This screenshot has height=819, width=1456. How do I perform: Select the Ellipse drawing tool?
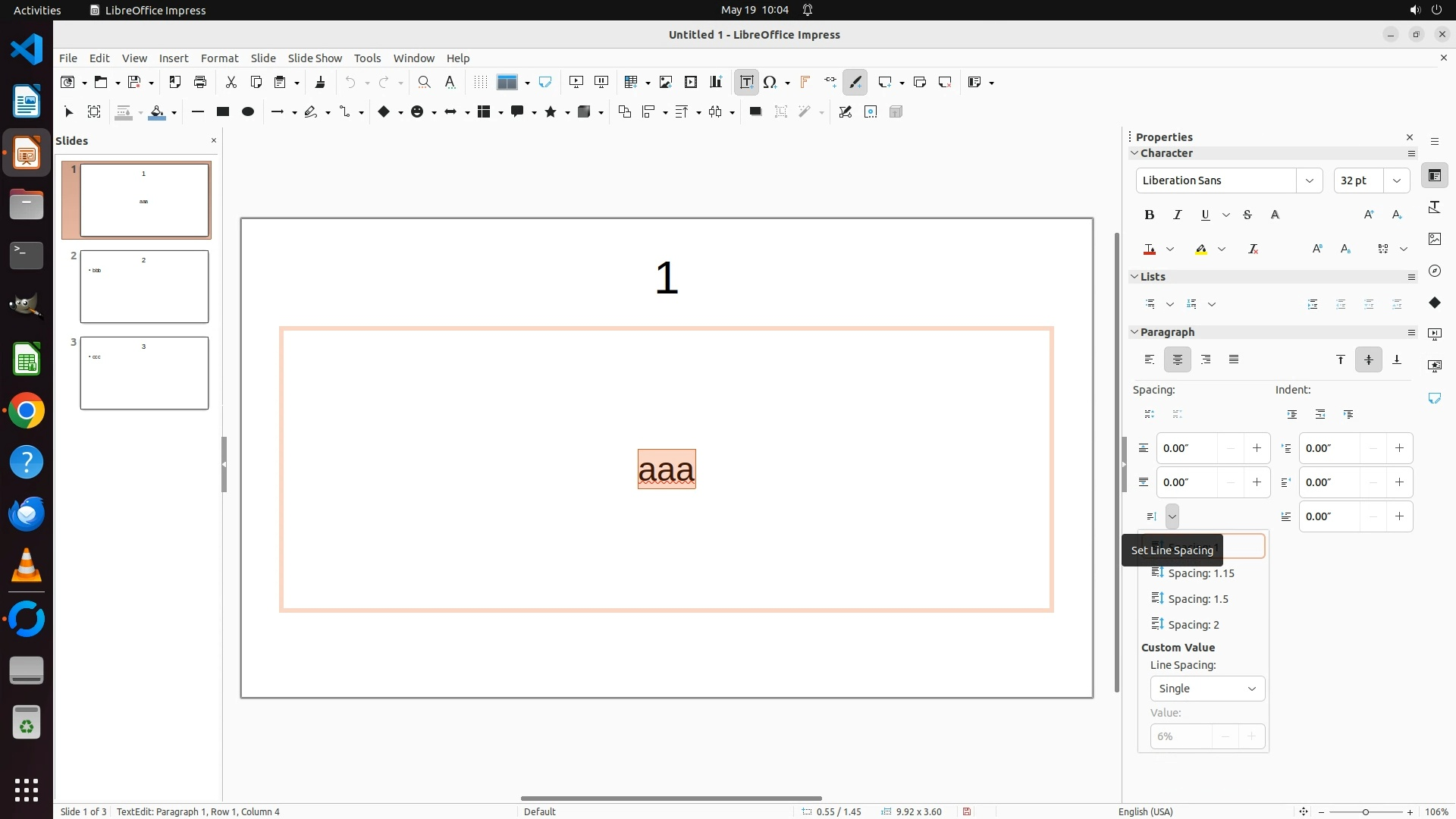click(x=247, y=111)
